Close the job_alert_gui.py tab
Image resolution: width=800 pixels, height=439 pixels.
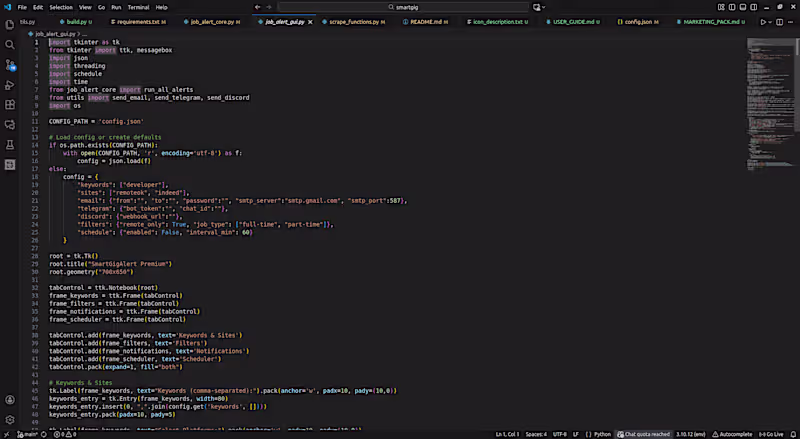[310, 22]
